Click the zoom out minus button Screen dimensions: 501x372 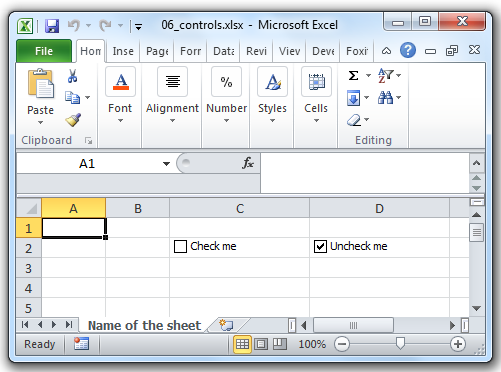(x=342, y=344)
